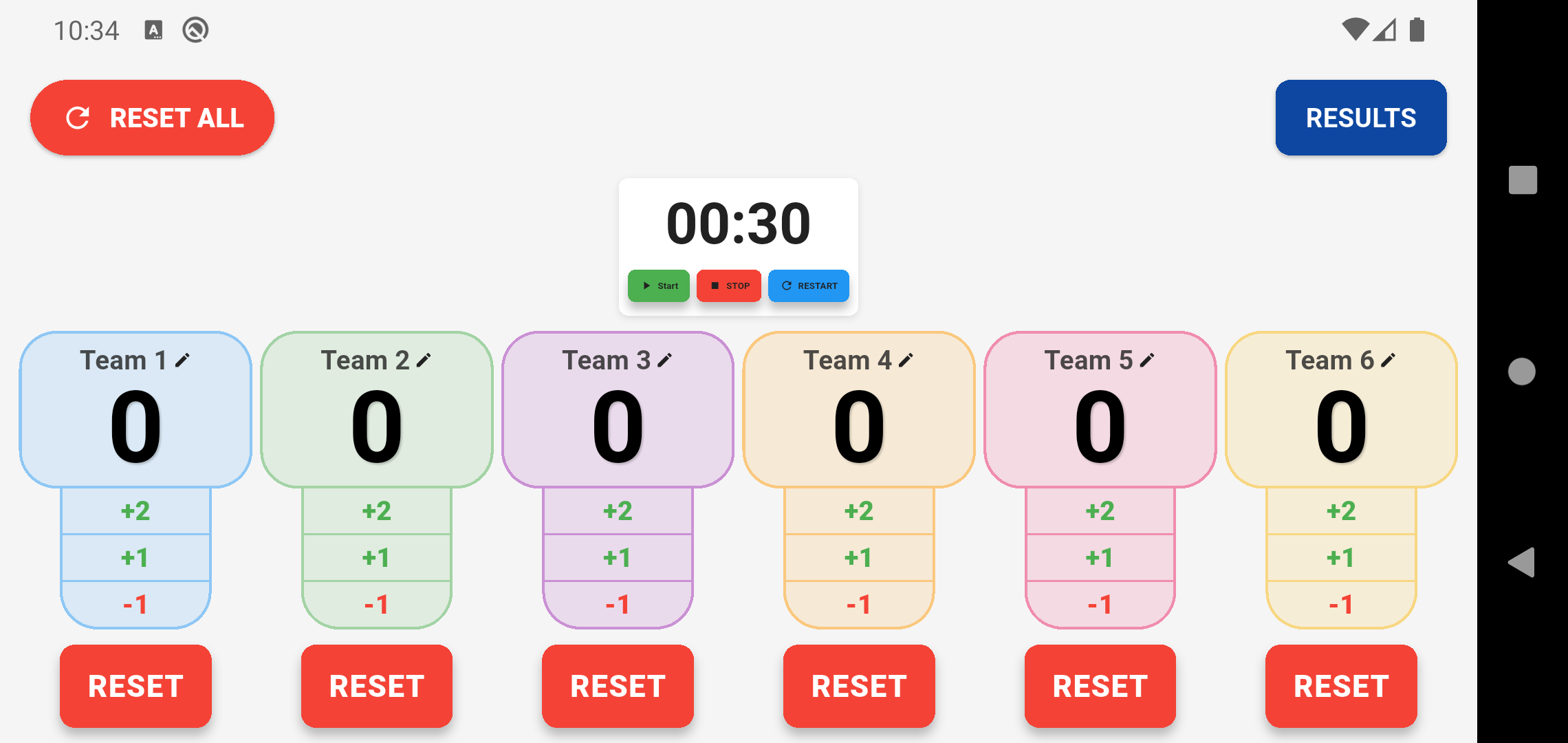The image size is (1568, 743).
Task: Rename Team 5 using its pencil icon
Action: click(x=1147, y=358)
